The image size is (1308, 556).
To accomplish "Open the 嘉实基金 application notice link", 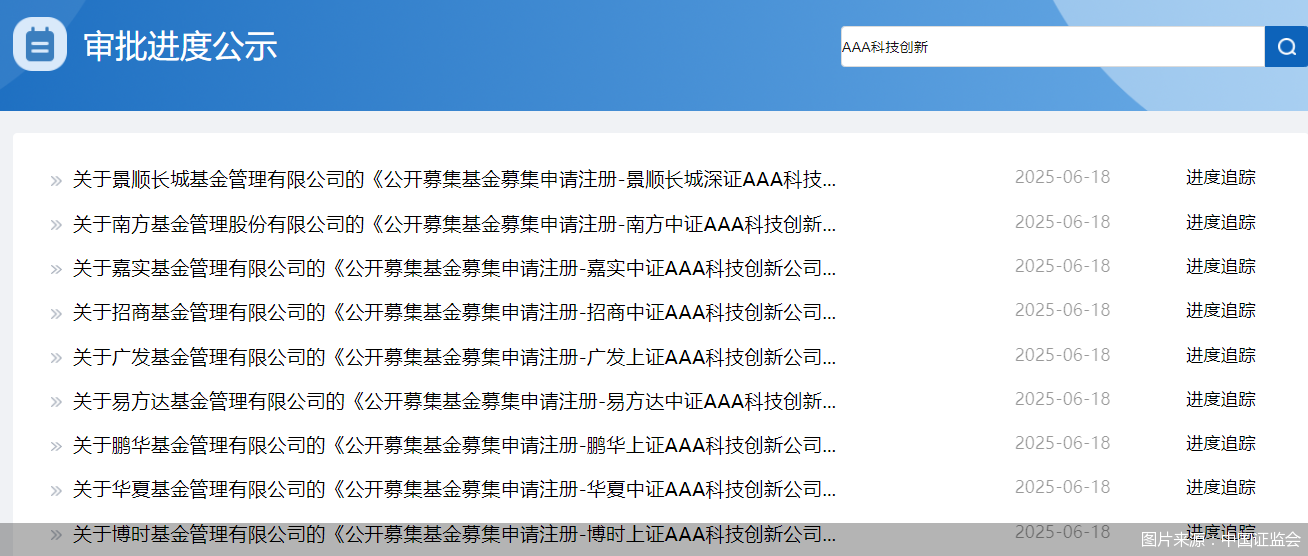I will [x=454, y=268].
